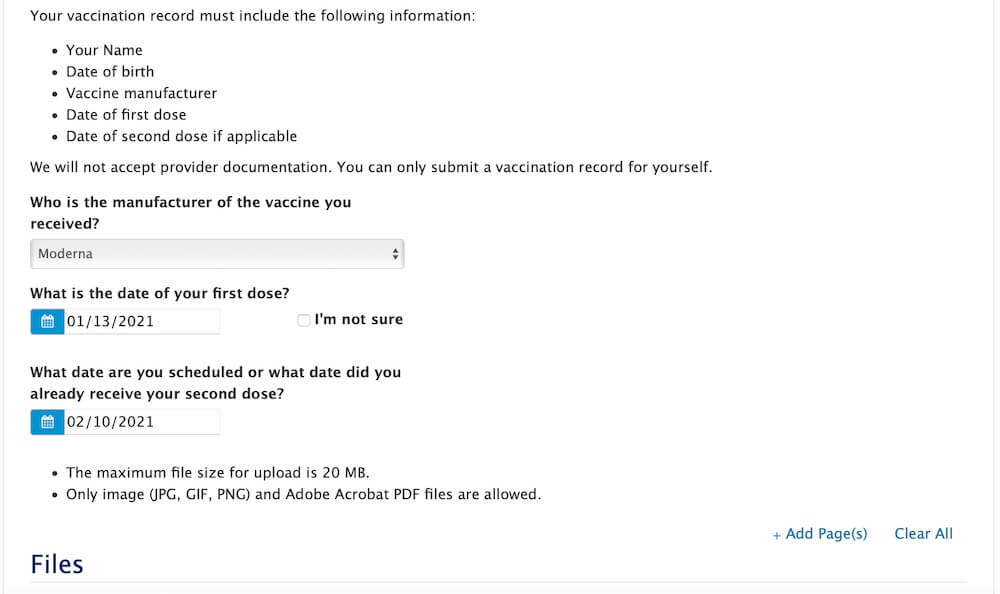Check the "I'm not sure" checkbox
The image size is (1000, 594).
tap(304, 320)
